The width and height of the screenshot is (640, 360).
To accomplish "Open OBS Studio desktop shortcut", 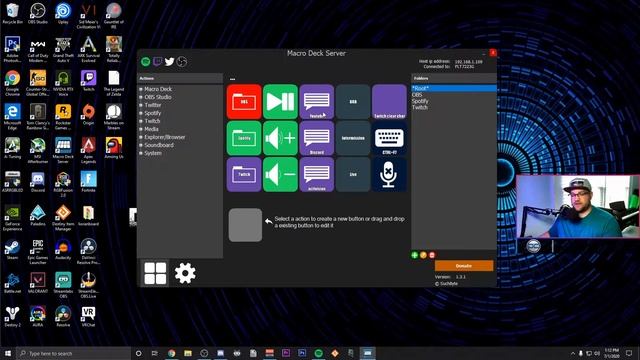I will coord(38,14).
